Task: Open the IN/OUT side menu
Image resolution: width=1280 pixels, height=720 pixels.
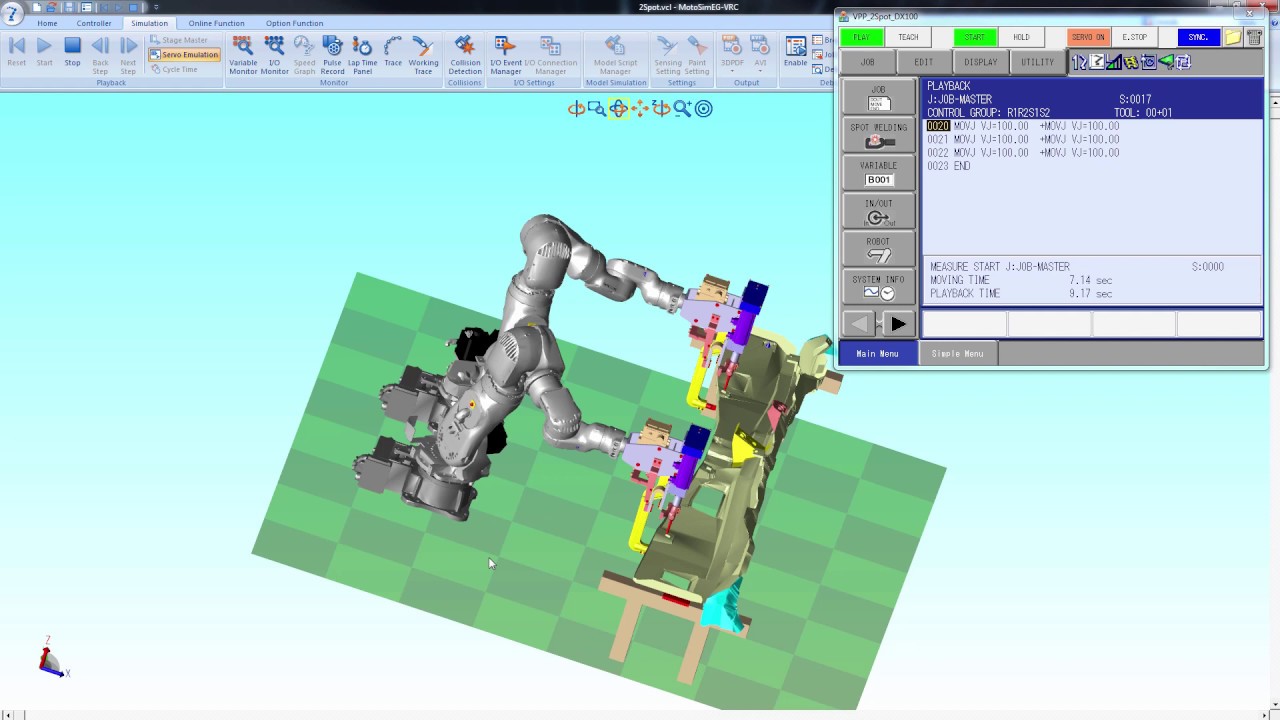Action: (x=879, y=211)
